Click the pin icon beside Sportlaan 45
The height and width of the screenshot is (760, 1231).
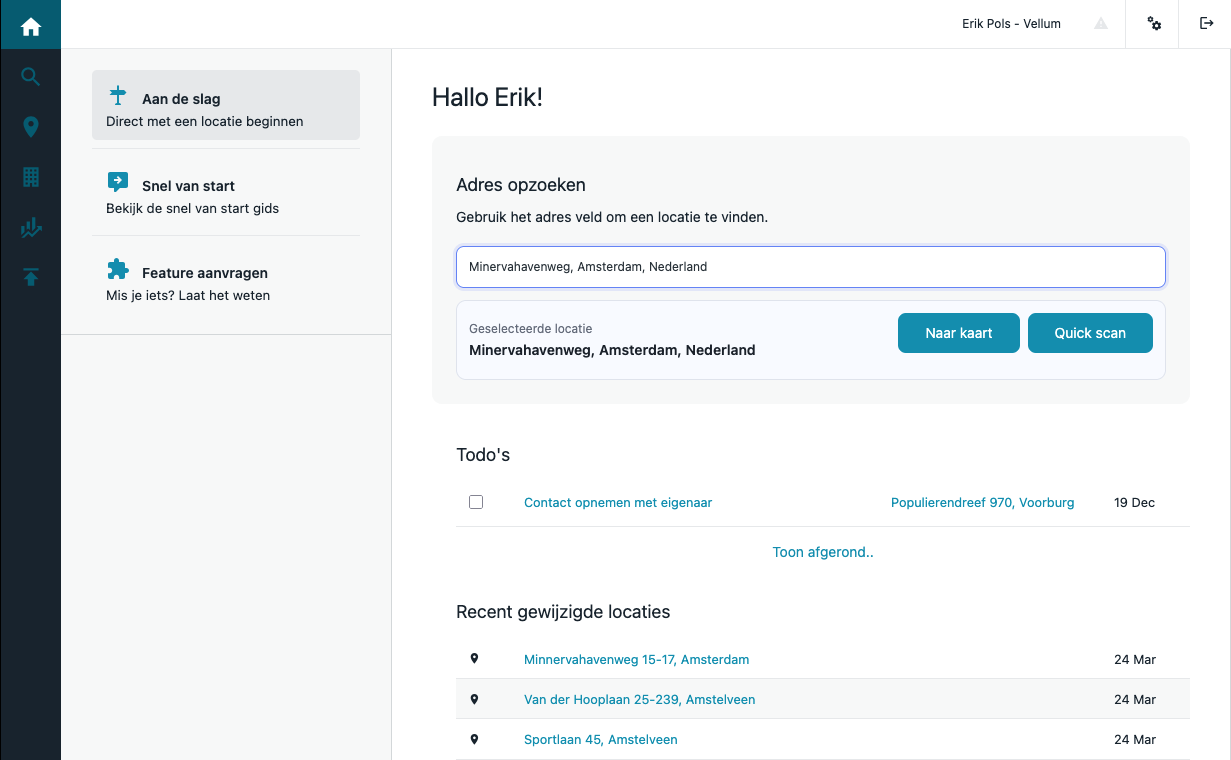coord(474,739)
